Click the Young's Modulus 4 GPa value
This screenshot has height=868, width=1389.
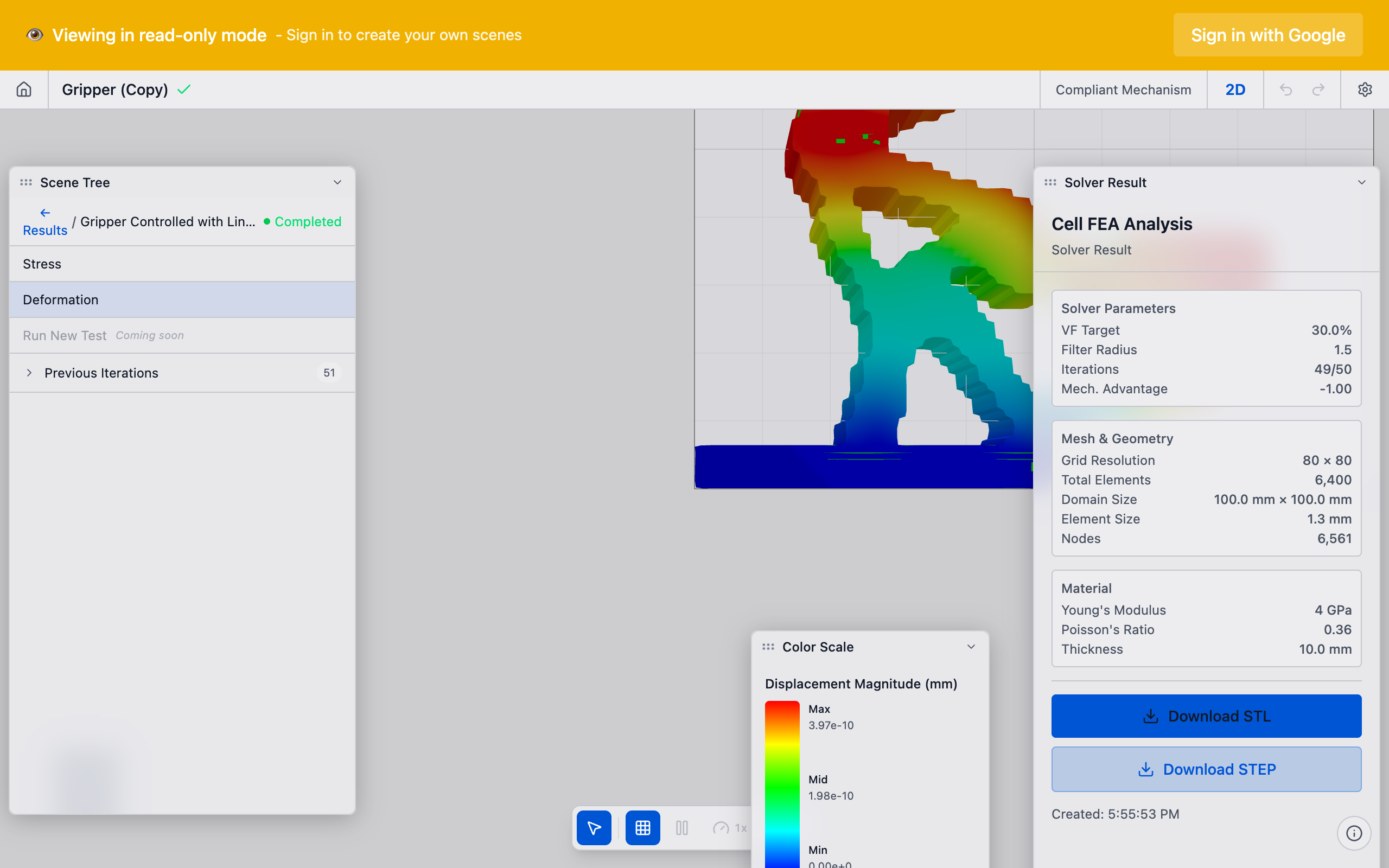pyautogui.click(x=1333, y=610)
